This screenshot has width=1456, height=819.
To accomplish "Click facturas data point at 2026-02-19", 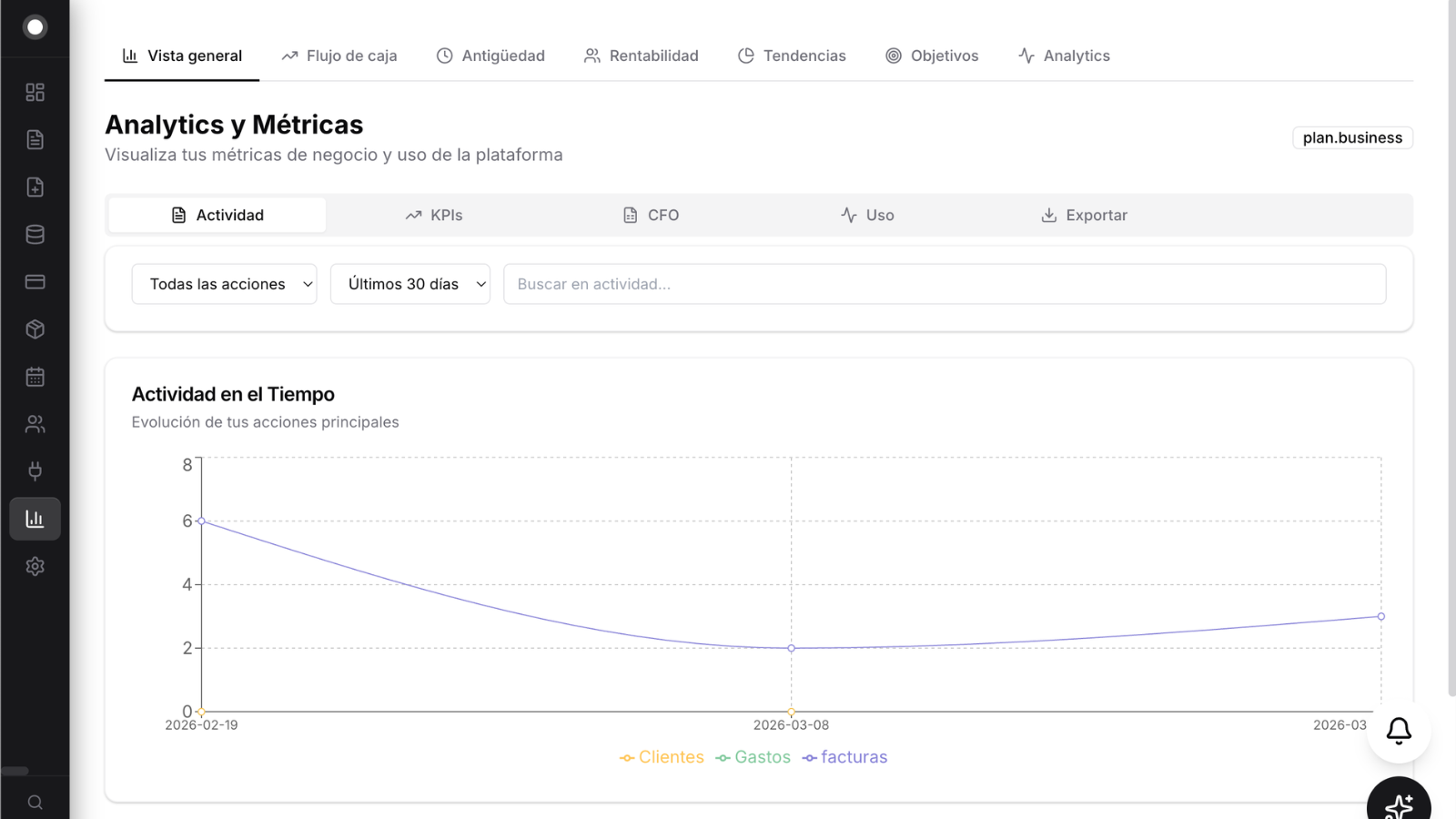I will pyautogui.click(x=201, y=521).
